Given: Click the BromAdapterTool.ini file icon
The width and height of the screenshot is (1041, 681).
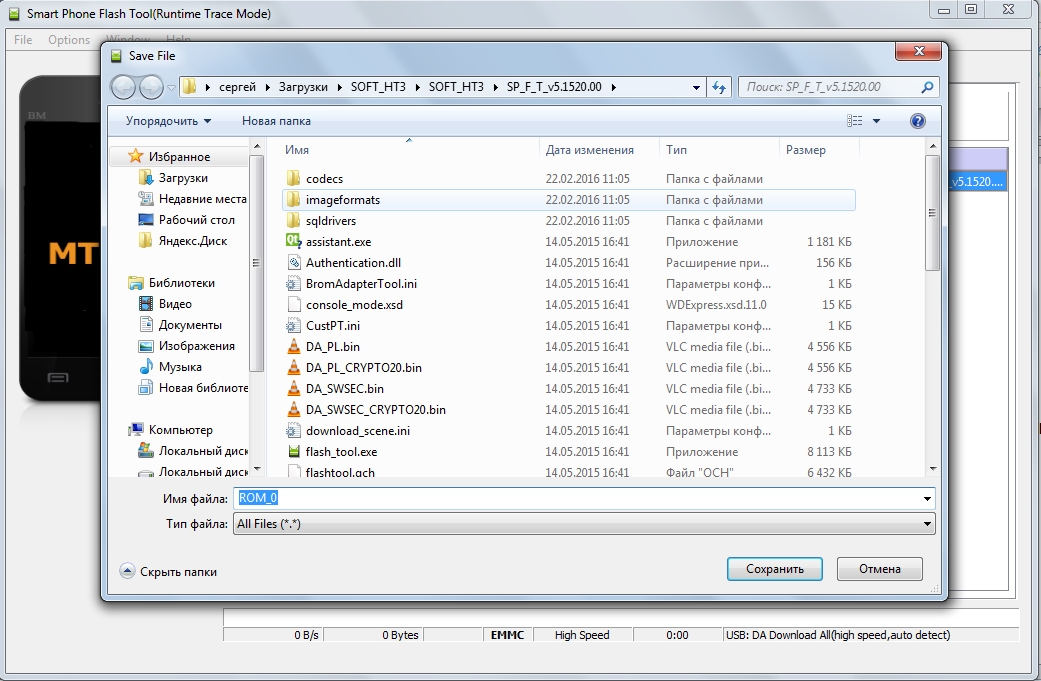Looking at the screenshot, I should 293,283.
